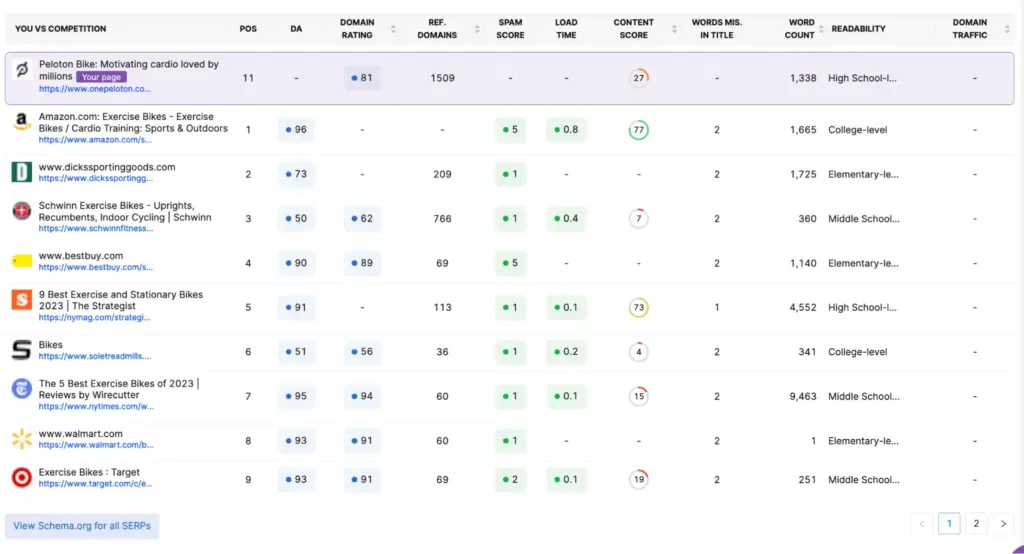1024x554 pixels.
Task: Click You vs Competition header
Action: coord(60,29)
